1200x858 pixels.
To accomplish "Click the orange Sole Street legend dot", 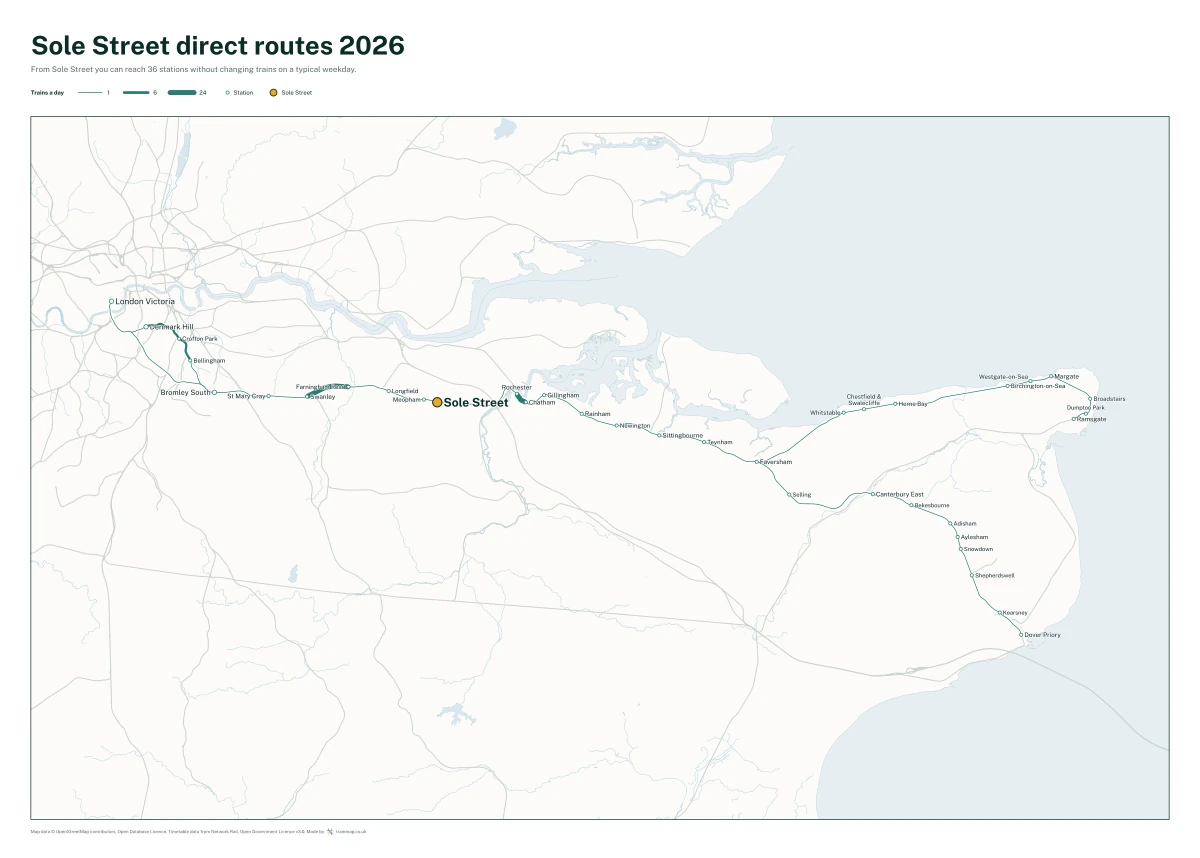I will point(273,92).
